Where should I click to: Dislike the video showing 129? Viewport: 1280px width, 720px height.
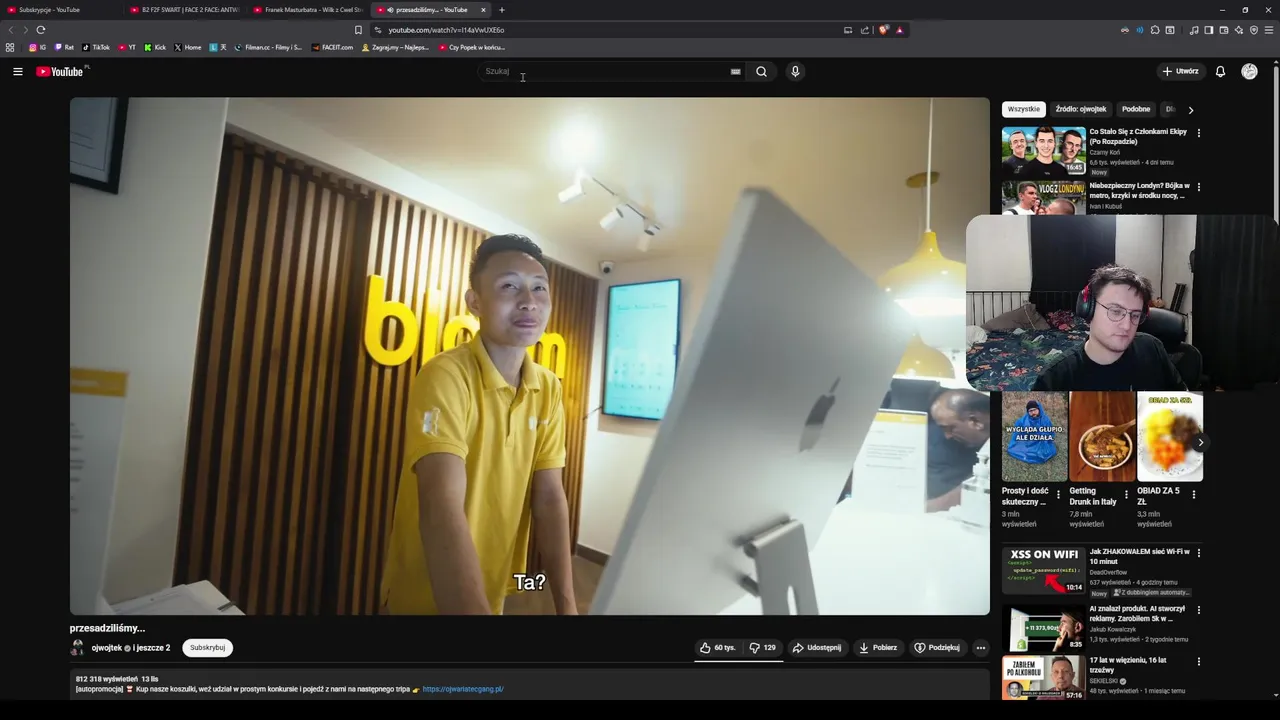(762, 647)
